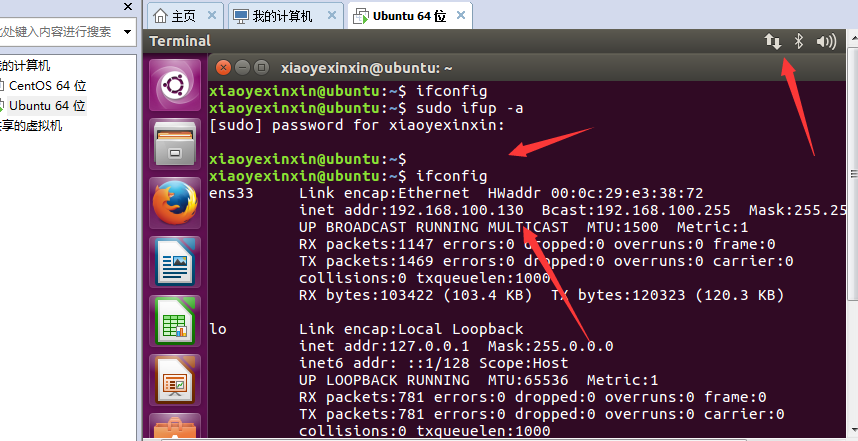
Task: Click the MTU:65536 value
Action: point(528,380)
